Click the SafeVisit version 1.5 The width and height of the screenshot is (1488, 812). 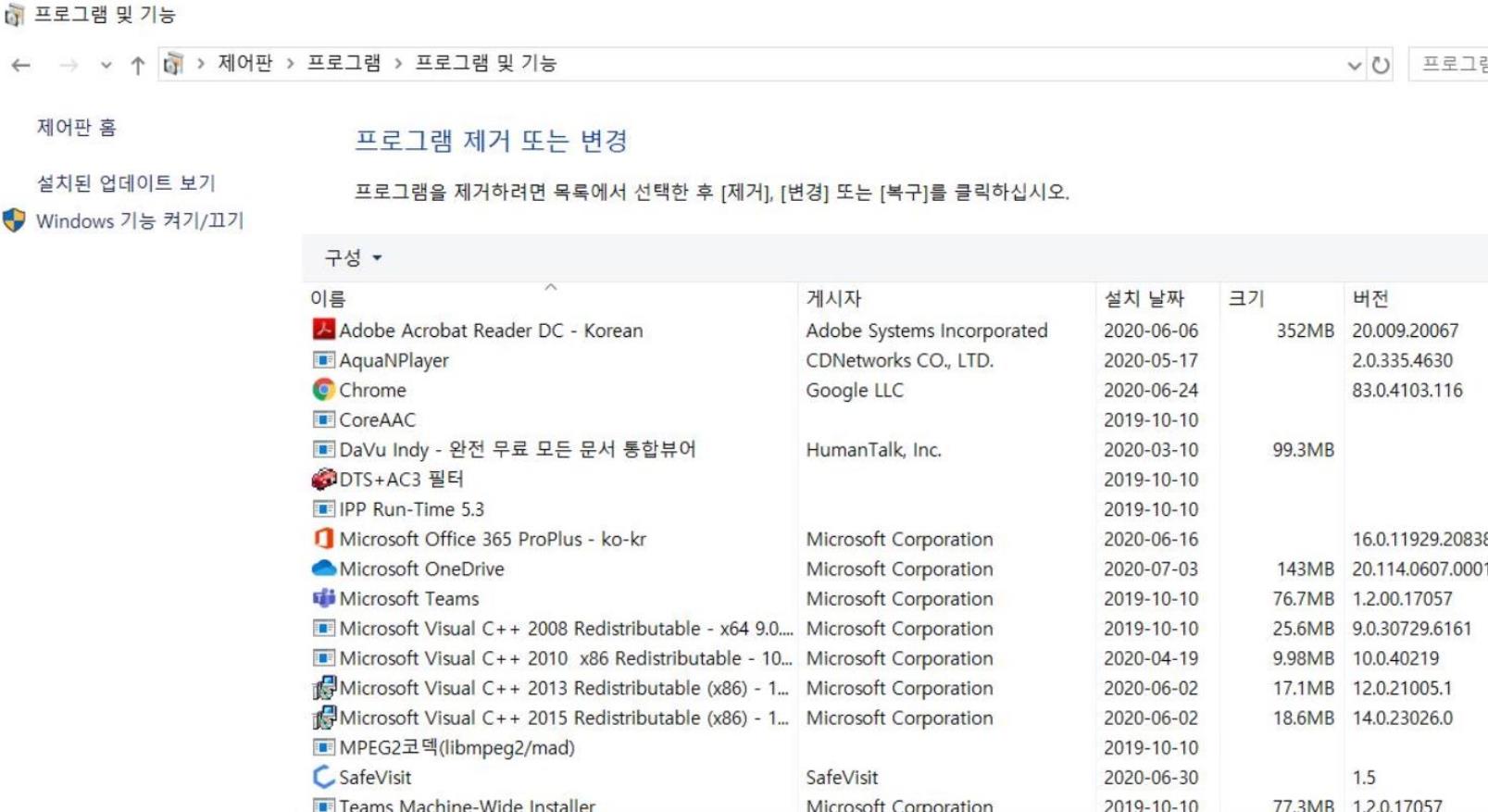tap(1363, 777)
